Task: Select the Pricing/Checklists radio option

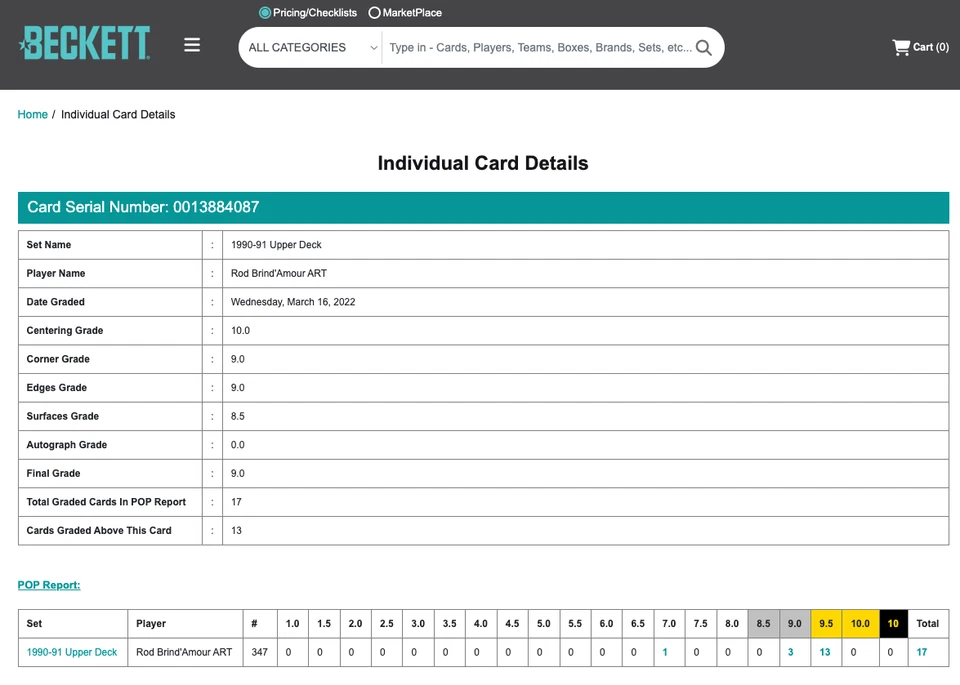Action: (265, 13)
